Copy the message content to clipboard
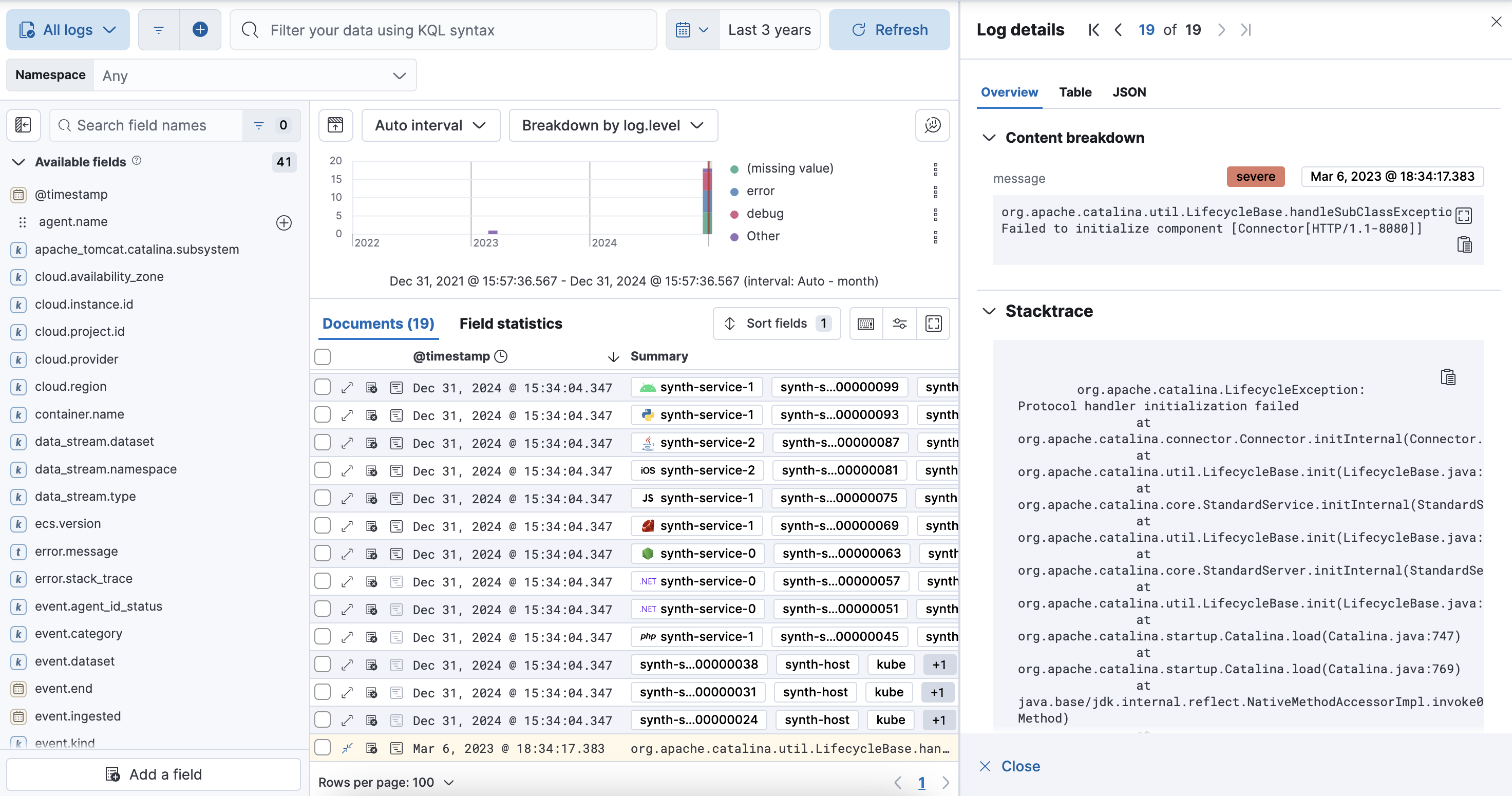This screenshot has height=796, width=1512. pyautogui.click(x=1464, y=244)
